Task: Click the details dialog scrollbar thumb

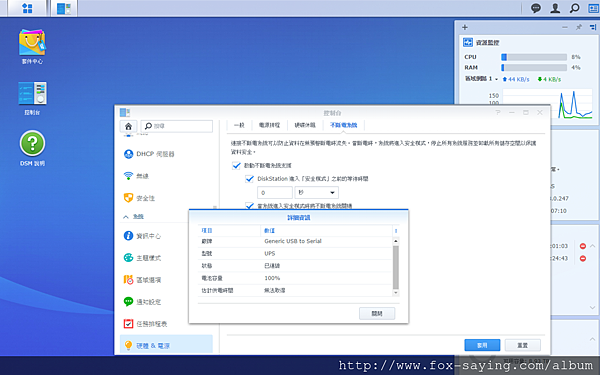Action: [396, 267]
